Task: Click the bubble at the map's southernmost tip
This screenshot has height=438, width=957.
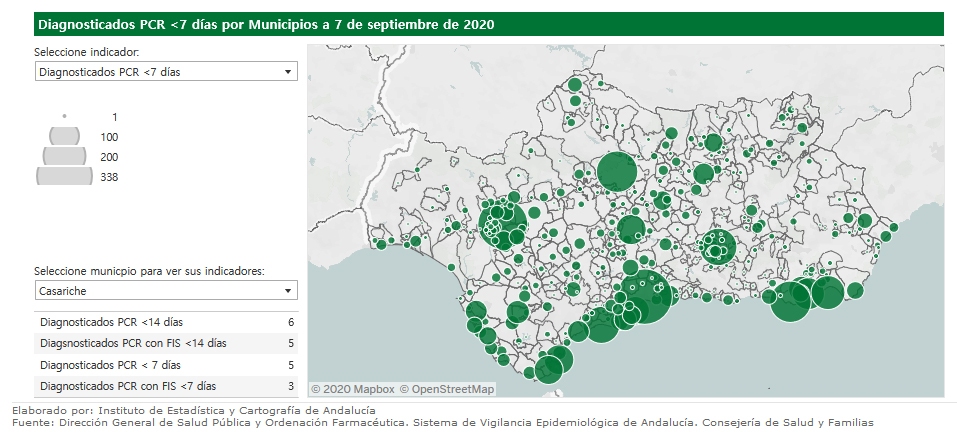Action: (x=548, y=370)
